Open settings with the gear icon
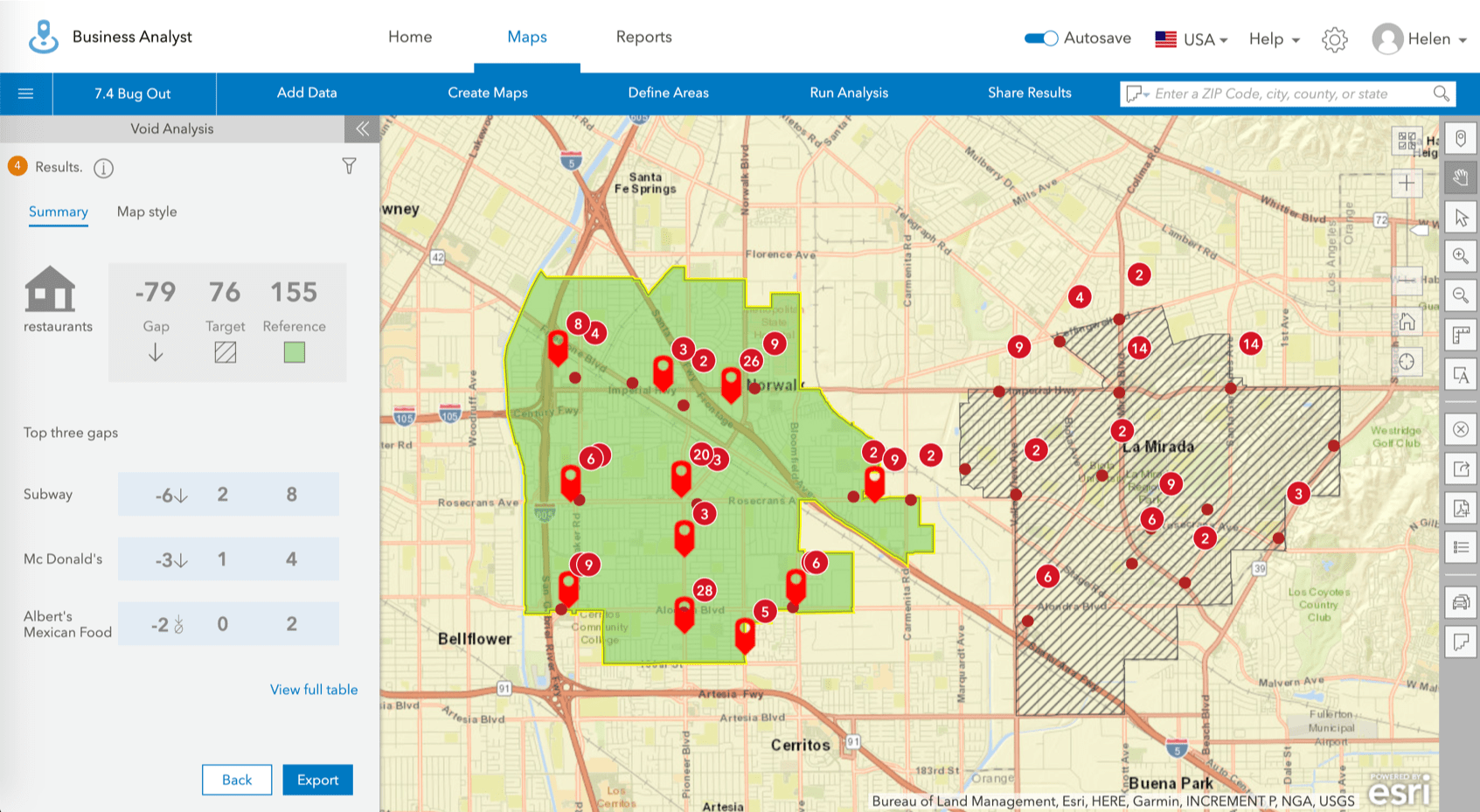Viewport: 1480px width, 812px height. (1334, 39)
